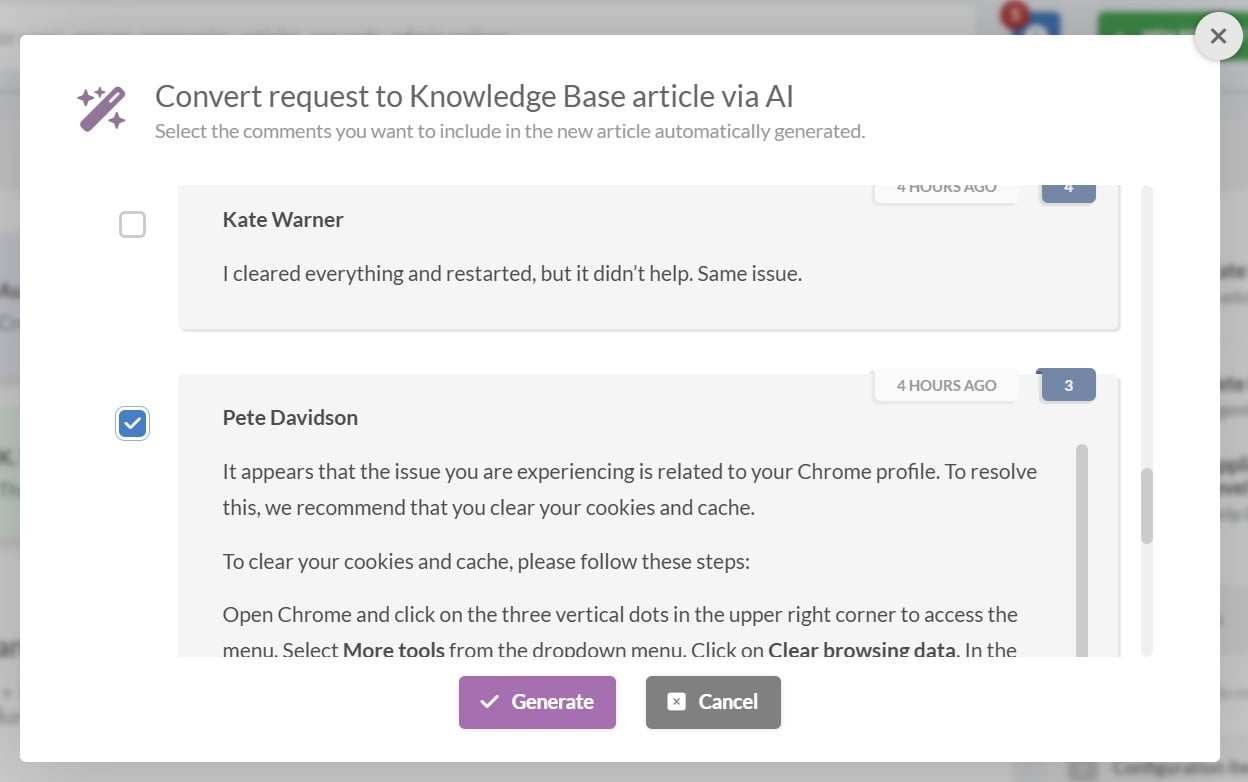Click the "4 HOURS AGO" label on Pete Davidson's comment
This screenshot has height=782, width=1248.
tap(946, 385)
